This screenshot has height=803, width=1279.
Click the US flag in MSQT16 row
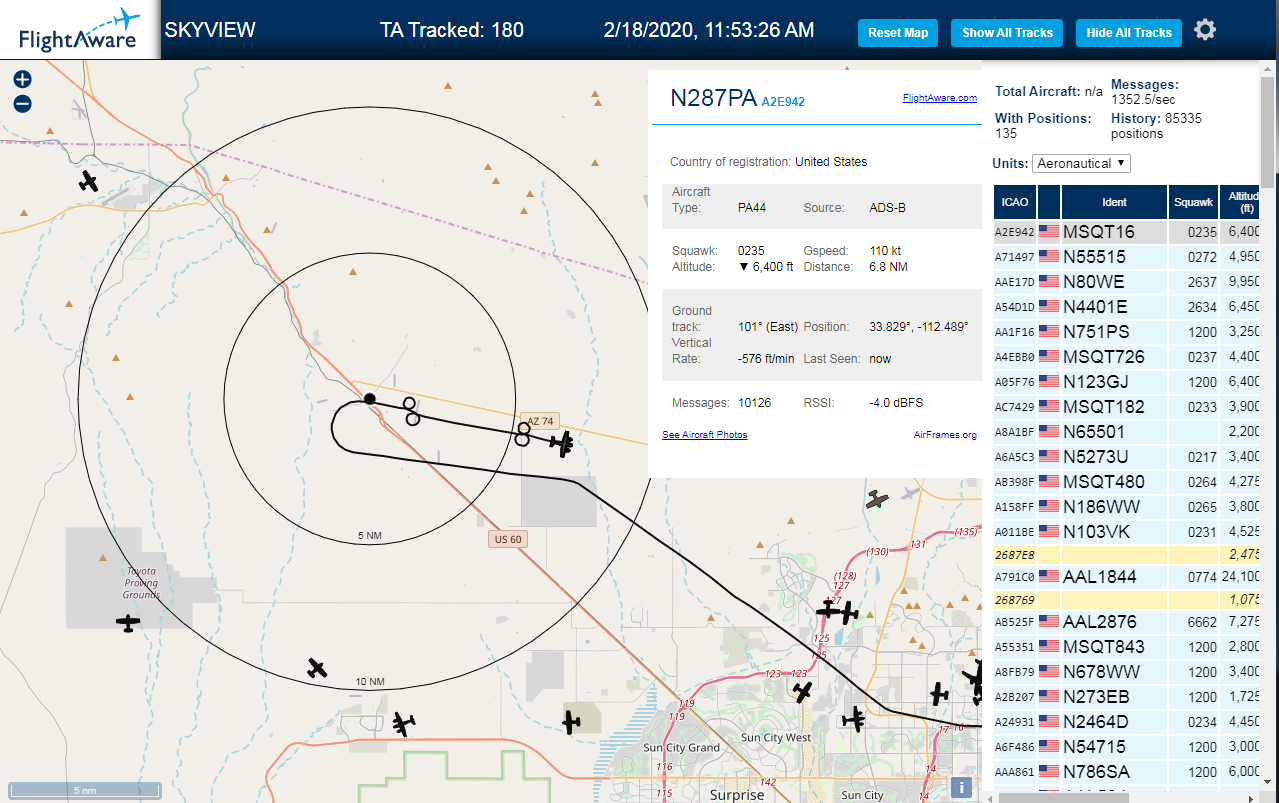pyautogui.click(x=1049, y=232)
